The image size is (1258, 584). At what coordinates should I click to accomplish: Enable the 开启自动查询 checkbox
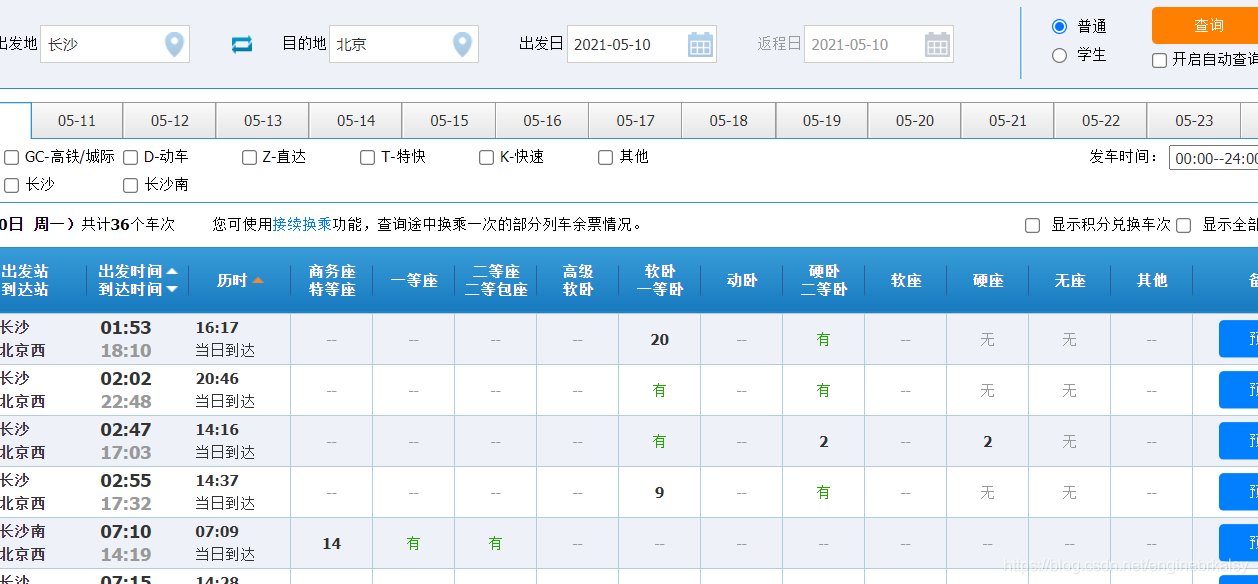pos(1160,60)
